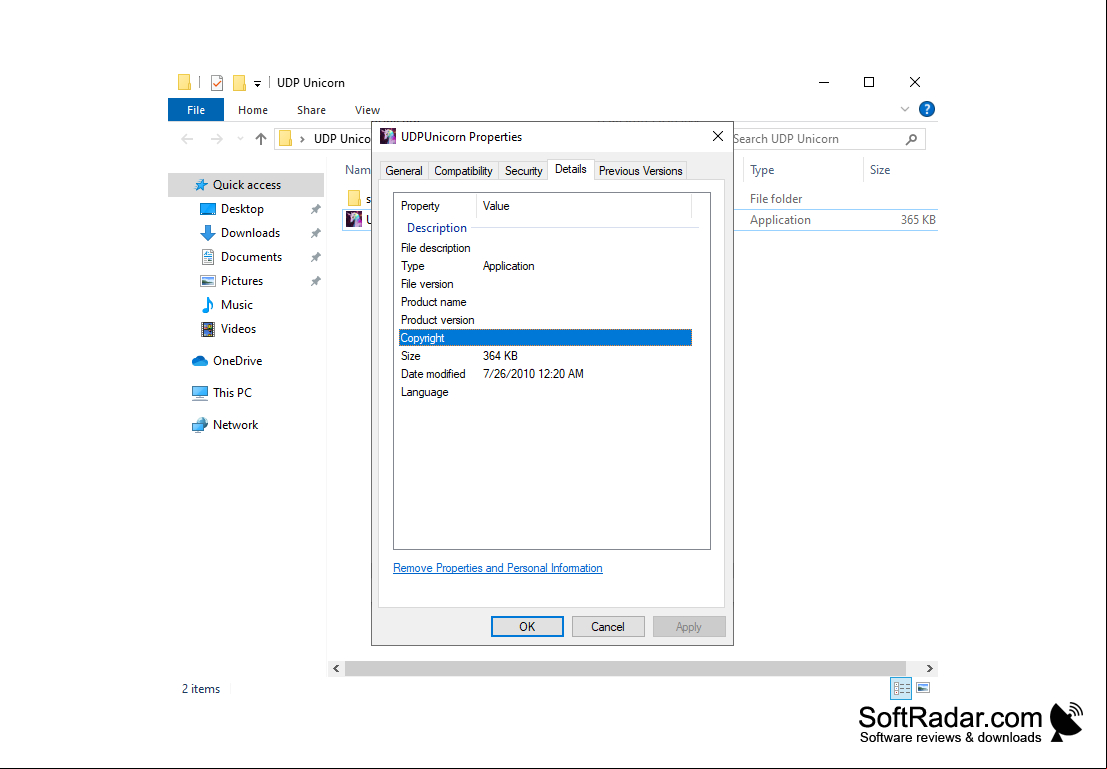Click the Value column header
This screenshot has width=1107, height=769.
[x=585, y=206]
